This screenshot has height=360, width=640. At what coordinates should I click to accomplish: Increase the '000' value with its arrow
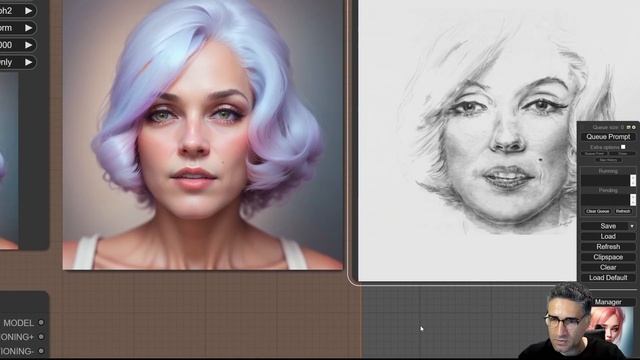29,45
